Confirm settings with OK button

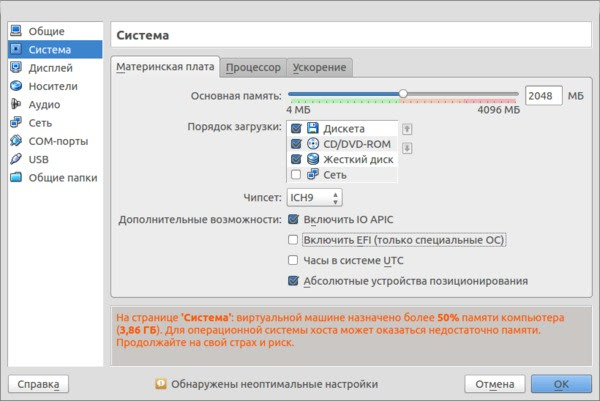pyautogui.click(x=561, y=384)
